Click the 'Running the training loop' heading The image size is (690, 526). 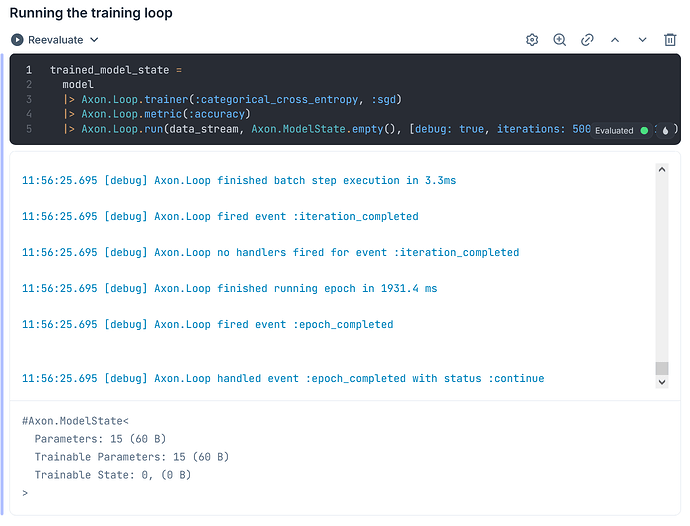[x=91, y=13]
